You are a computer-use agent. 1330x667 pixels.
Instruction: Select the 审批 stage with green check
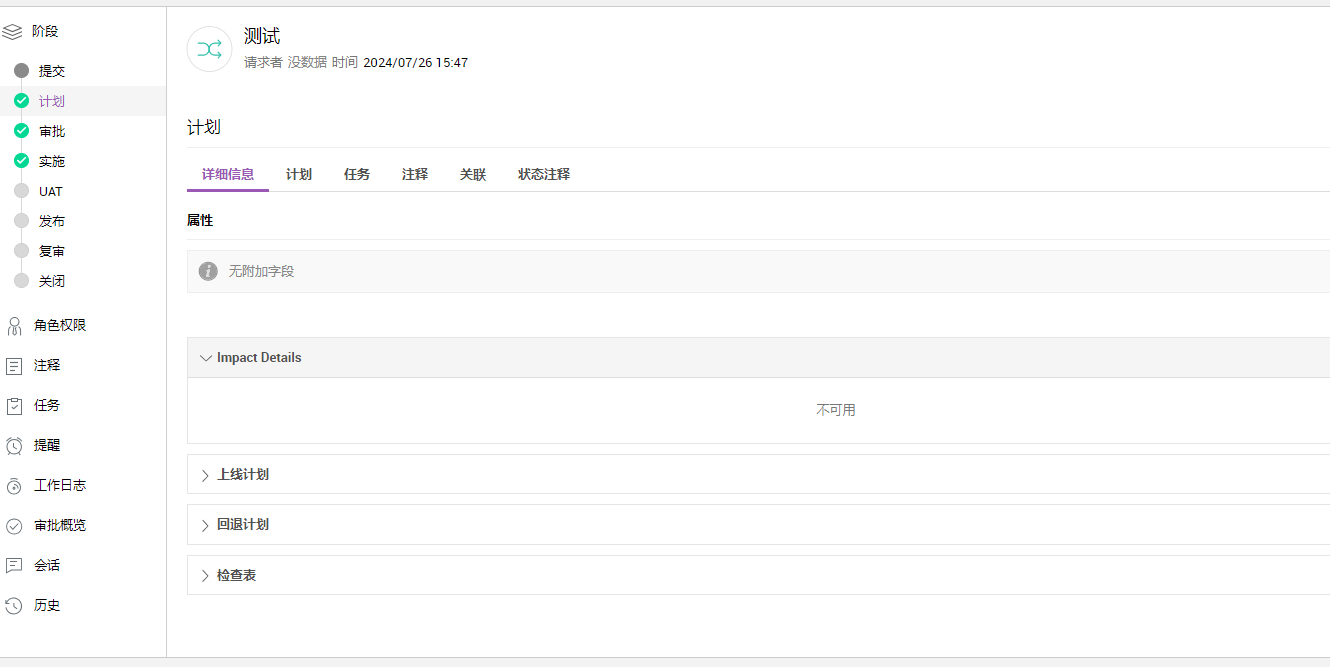coord(51,131)
